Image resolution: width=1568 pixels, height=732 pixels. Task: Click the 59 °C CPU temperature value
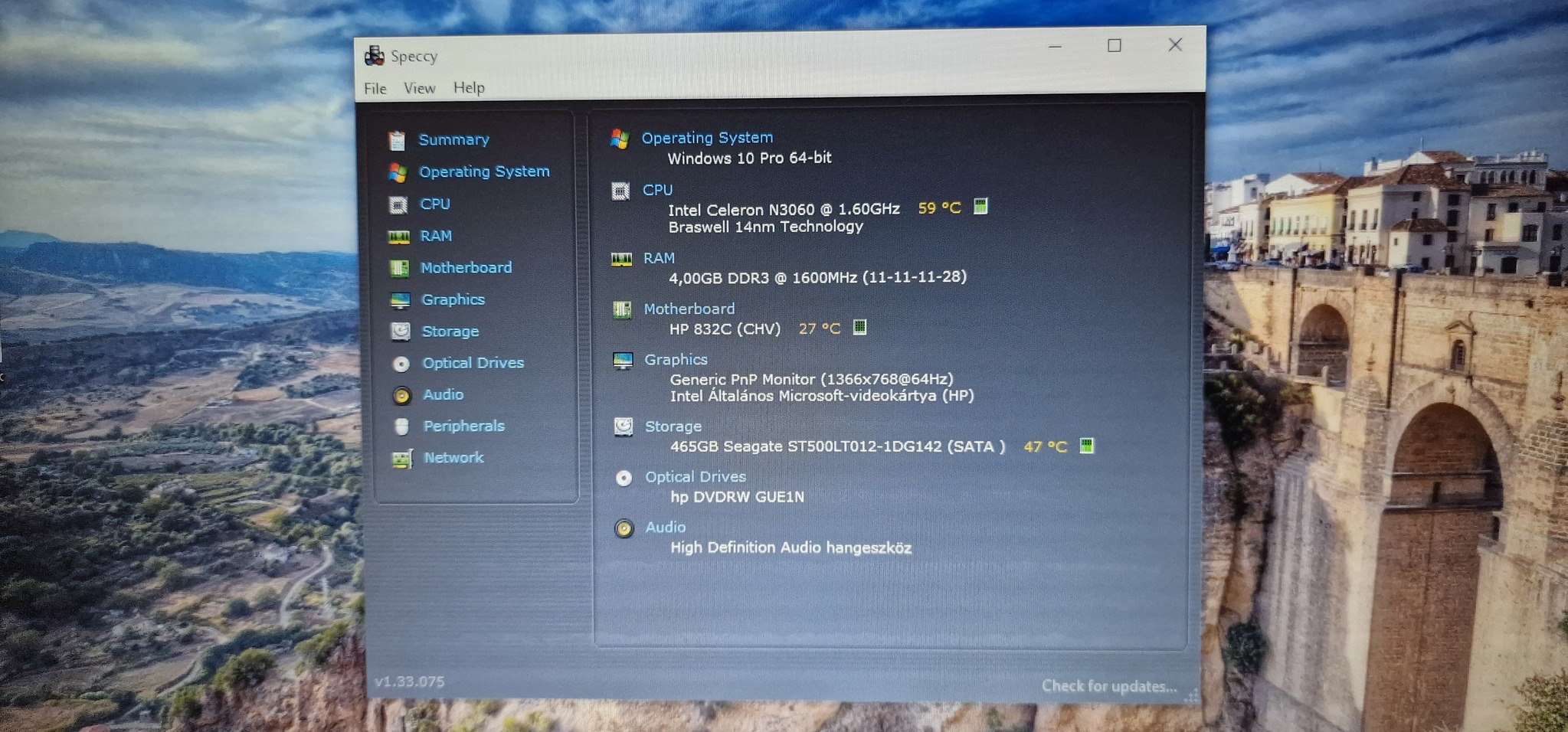(x=939, y=208)
